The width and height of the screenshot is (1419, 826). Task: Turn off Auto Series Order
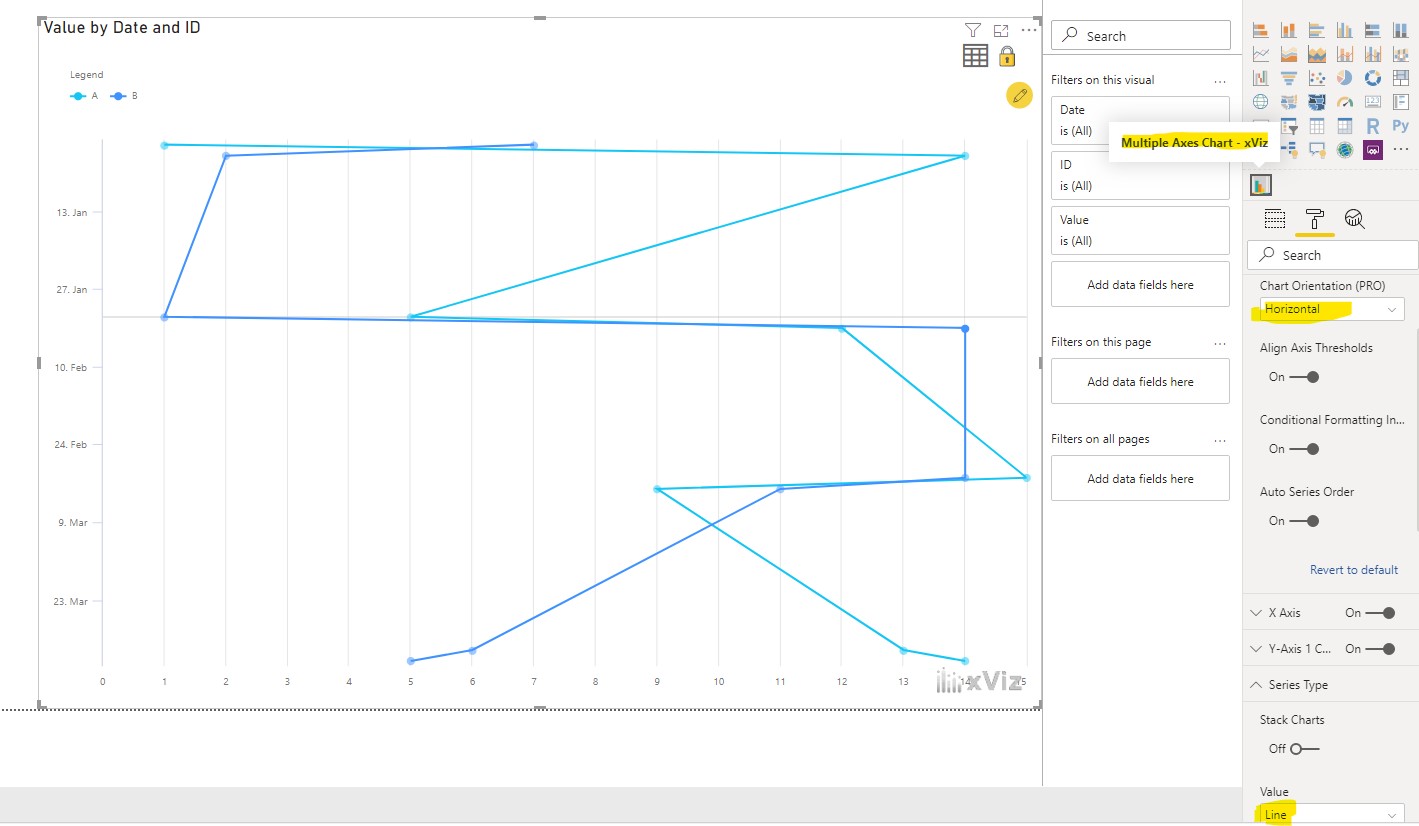pos(1304,521)
